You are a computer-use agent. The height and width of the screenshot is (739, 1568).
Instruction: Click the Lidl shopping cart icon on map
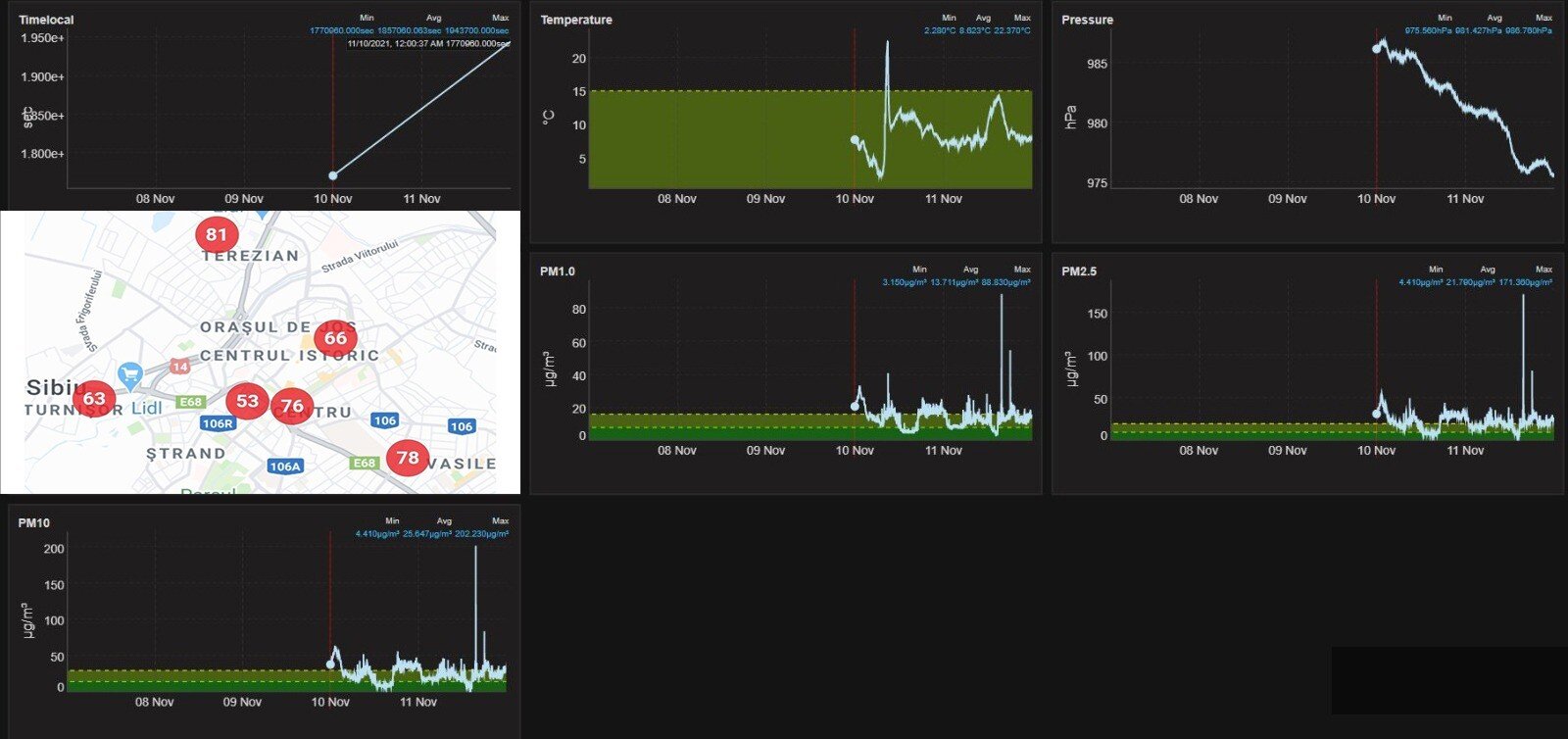click(129, 373)
